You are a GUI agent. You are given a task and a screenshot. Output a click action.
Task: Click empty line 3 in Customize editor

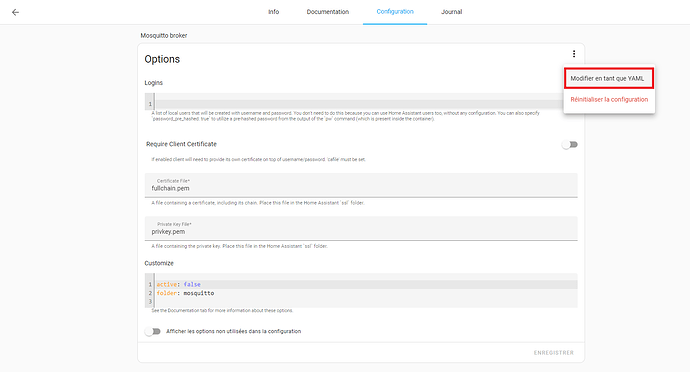click(366, 302)
